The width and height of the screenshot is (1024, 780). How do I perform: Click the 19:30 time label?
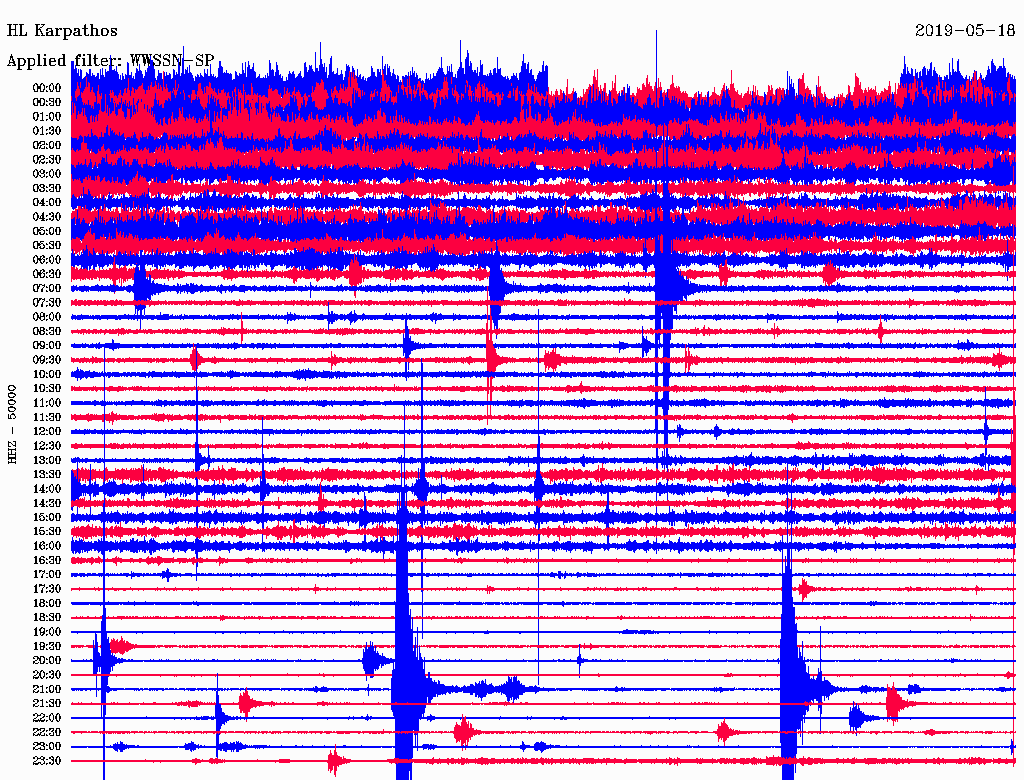[x=47, y=646]
